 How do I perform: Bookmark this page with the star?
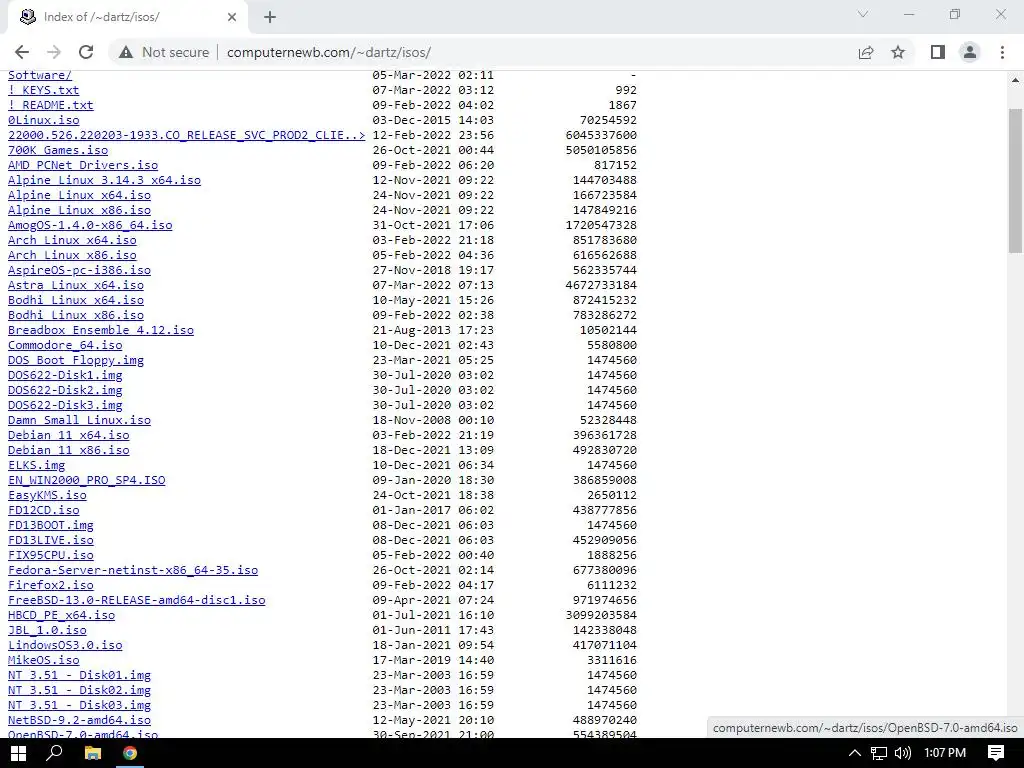click(898, 52)
